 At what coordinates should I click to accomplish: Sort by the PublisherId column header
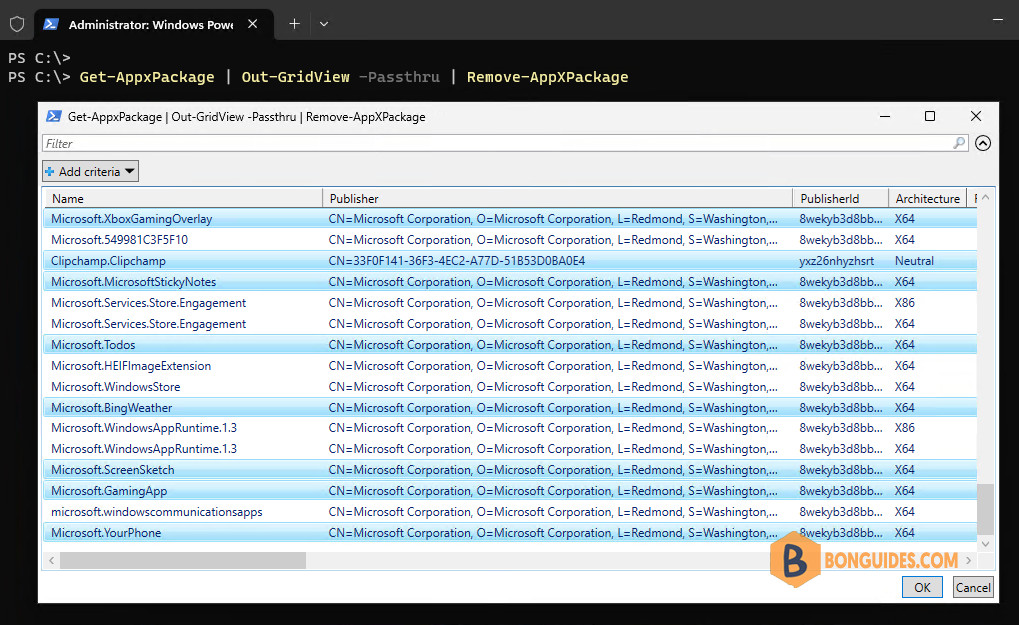click(840, 198)
